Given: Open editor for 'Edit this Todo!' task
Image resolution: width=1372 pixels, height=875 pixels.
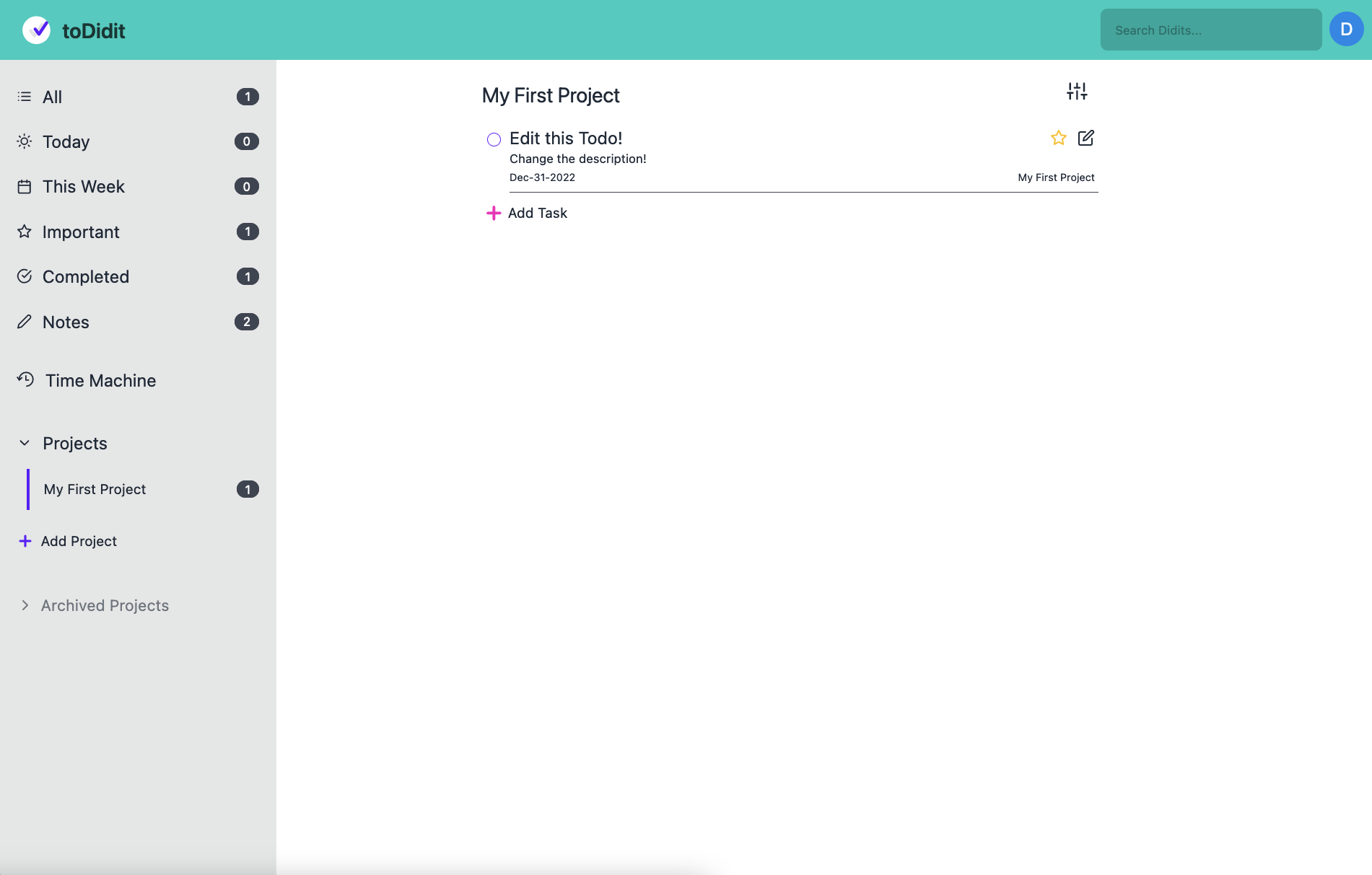Looking at the screenshot, I should point(1086,138).
